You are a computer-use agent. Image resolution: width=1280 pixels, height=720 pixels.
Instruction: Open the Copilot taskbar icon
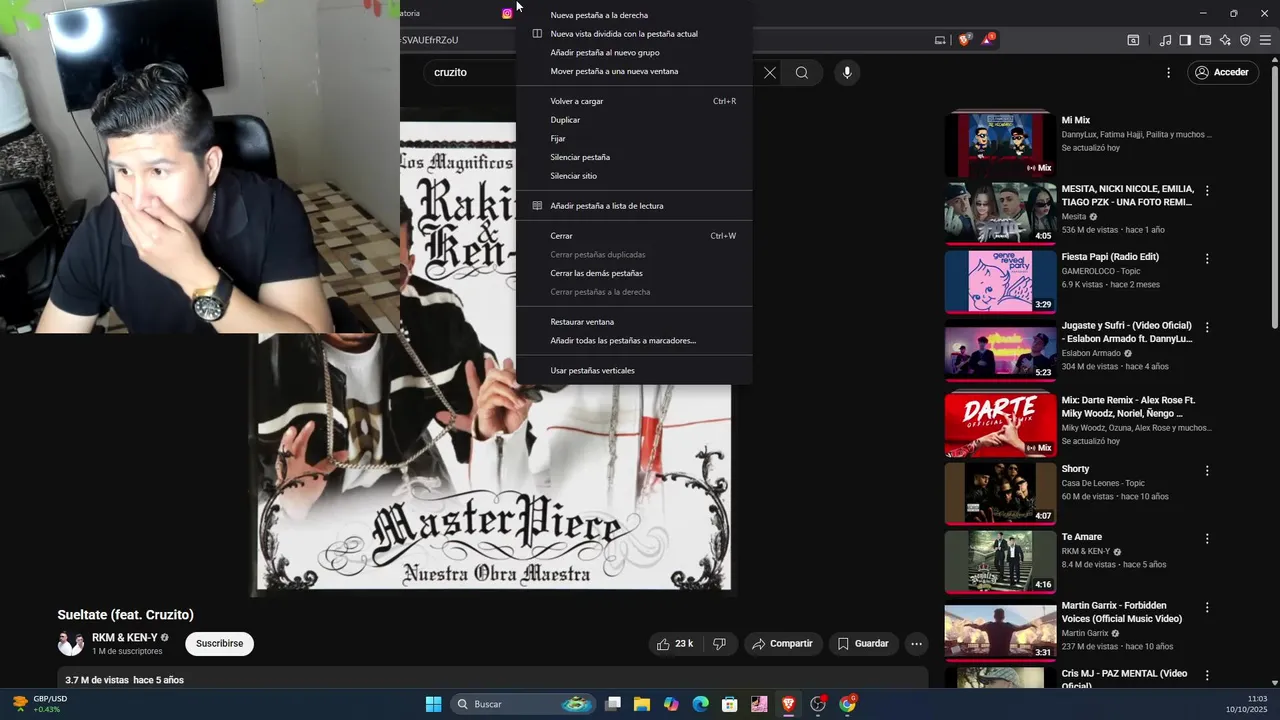point(671,704)
